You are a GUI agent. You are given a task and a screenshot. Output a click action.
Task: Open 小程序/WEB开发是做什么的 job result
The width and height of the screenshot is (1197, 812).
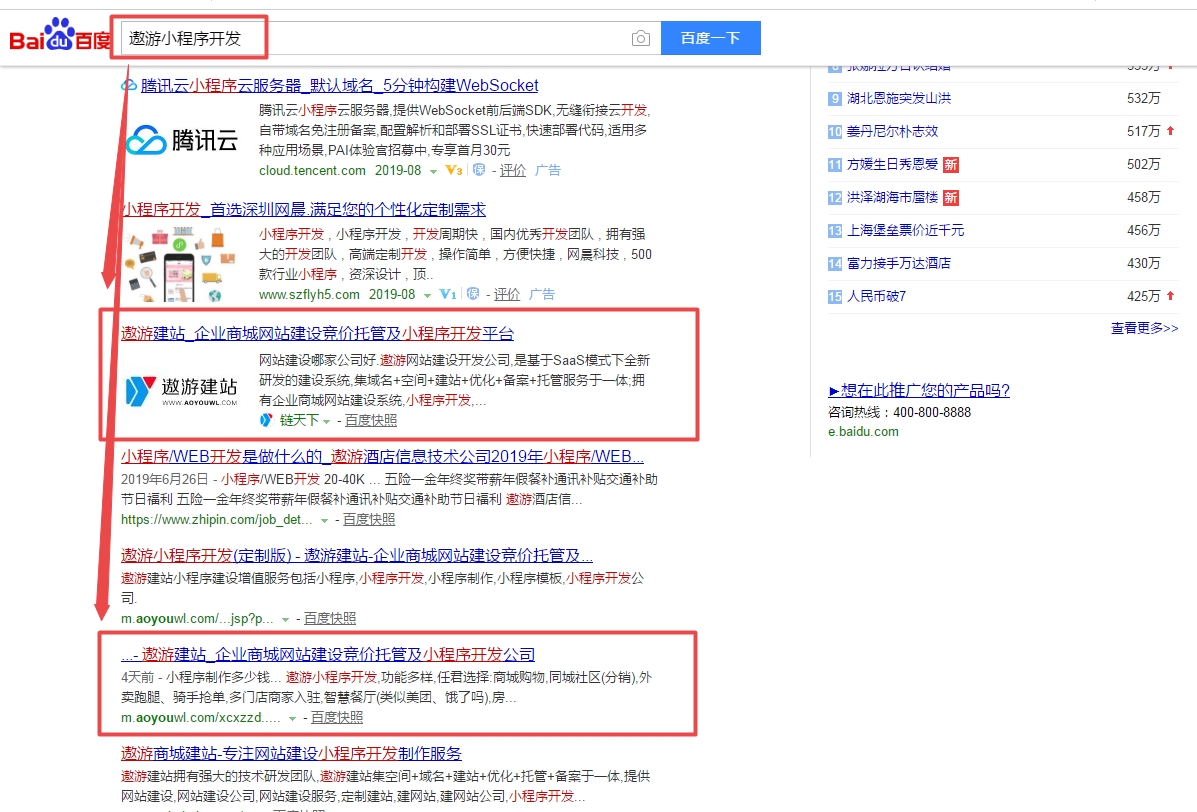(382, 456)
